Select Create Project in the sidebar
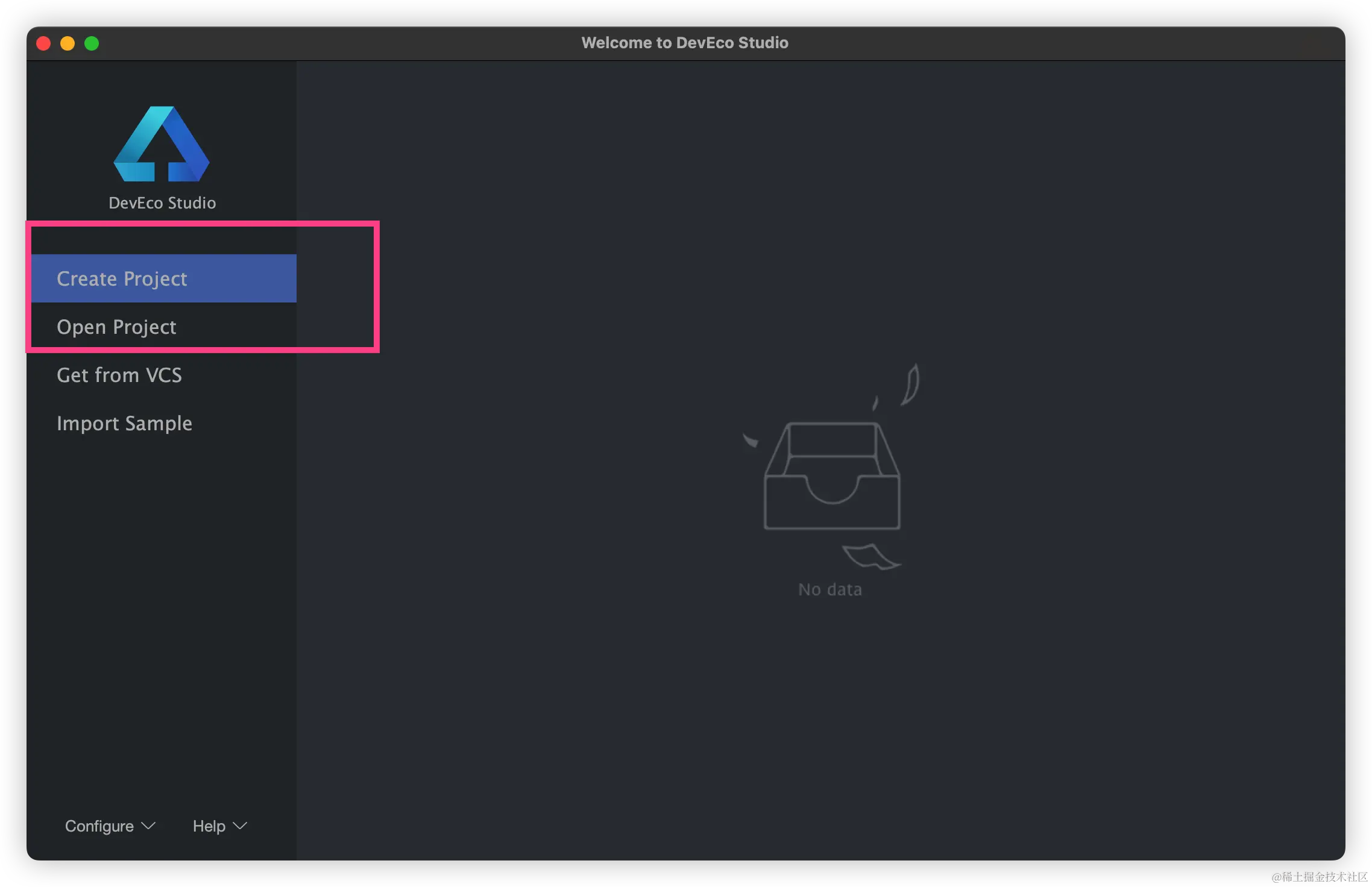Image resolution: width=1372 pixels, height=887 pixels. [x=122, y=278]
